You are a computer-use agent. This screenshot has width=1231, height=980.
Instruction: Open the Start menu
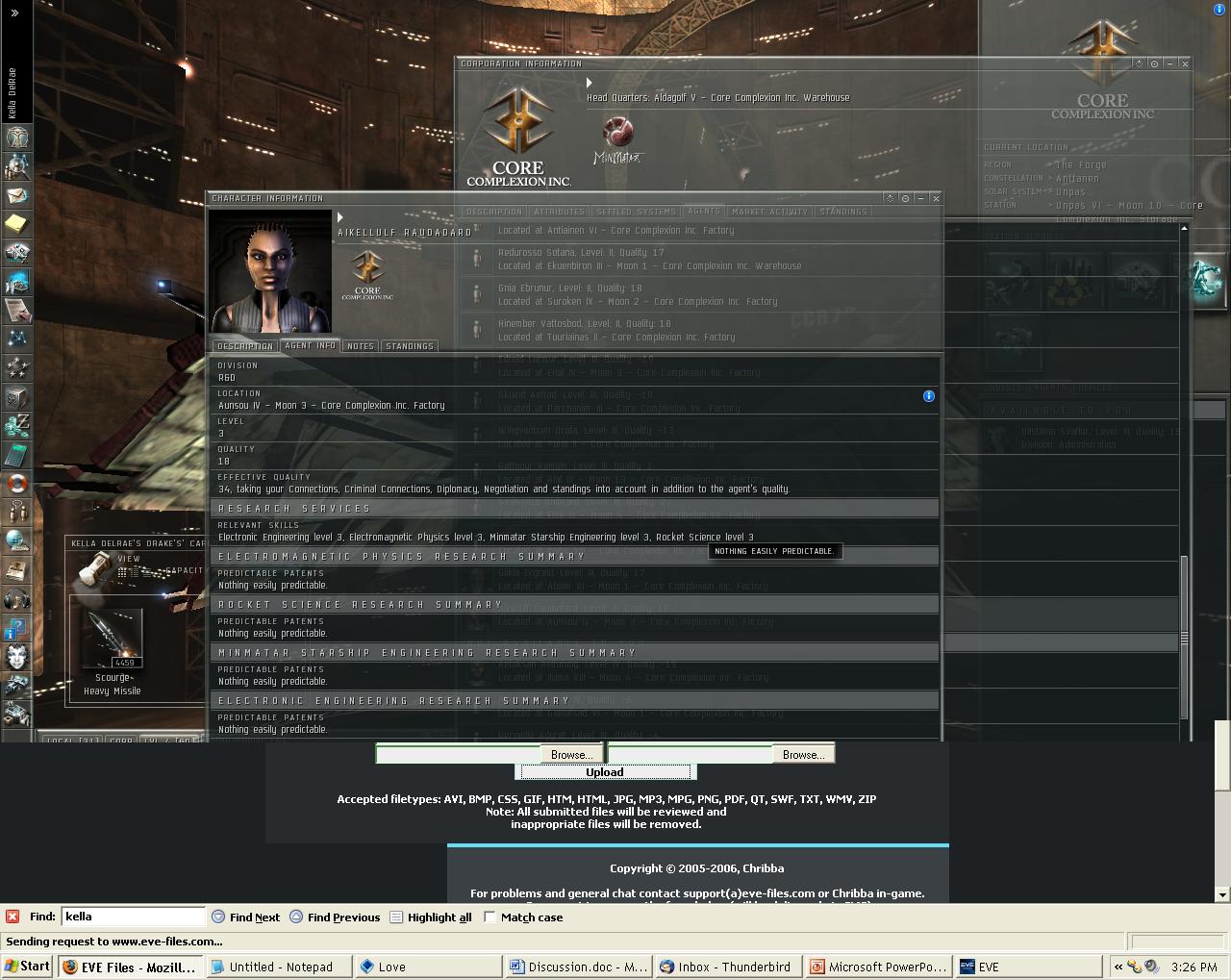[28, 967]
